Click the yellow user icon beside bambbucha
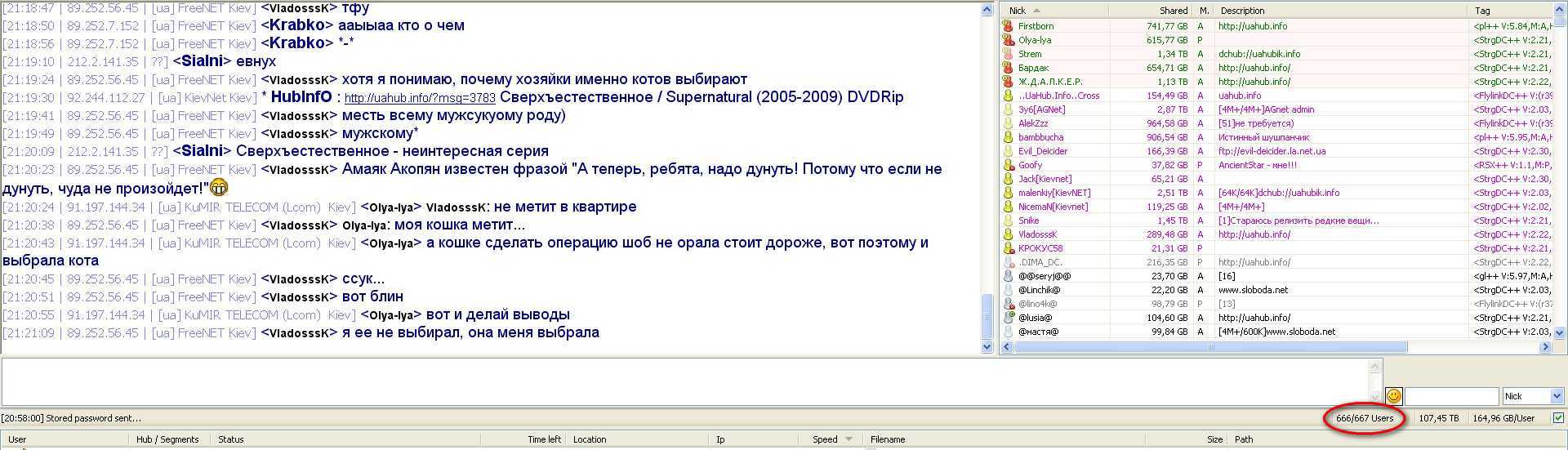 point(1008,137)
